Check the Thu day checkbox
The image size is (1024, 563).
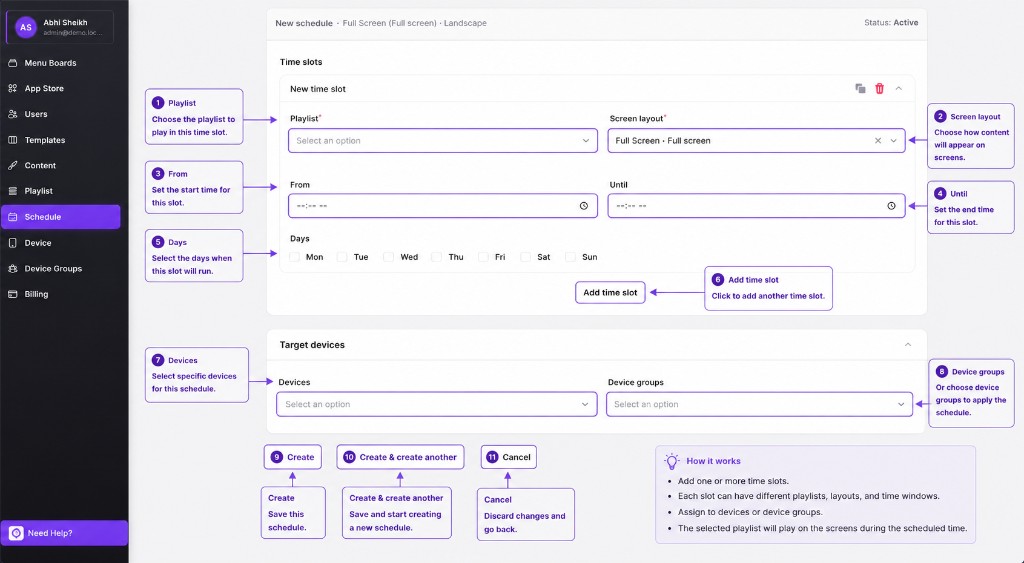[x=436, y=257]
